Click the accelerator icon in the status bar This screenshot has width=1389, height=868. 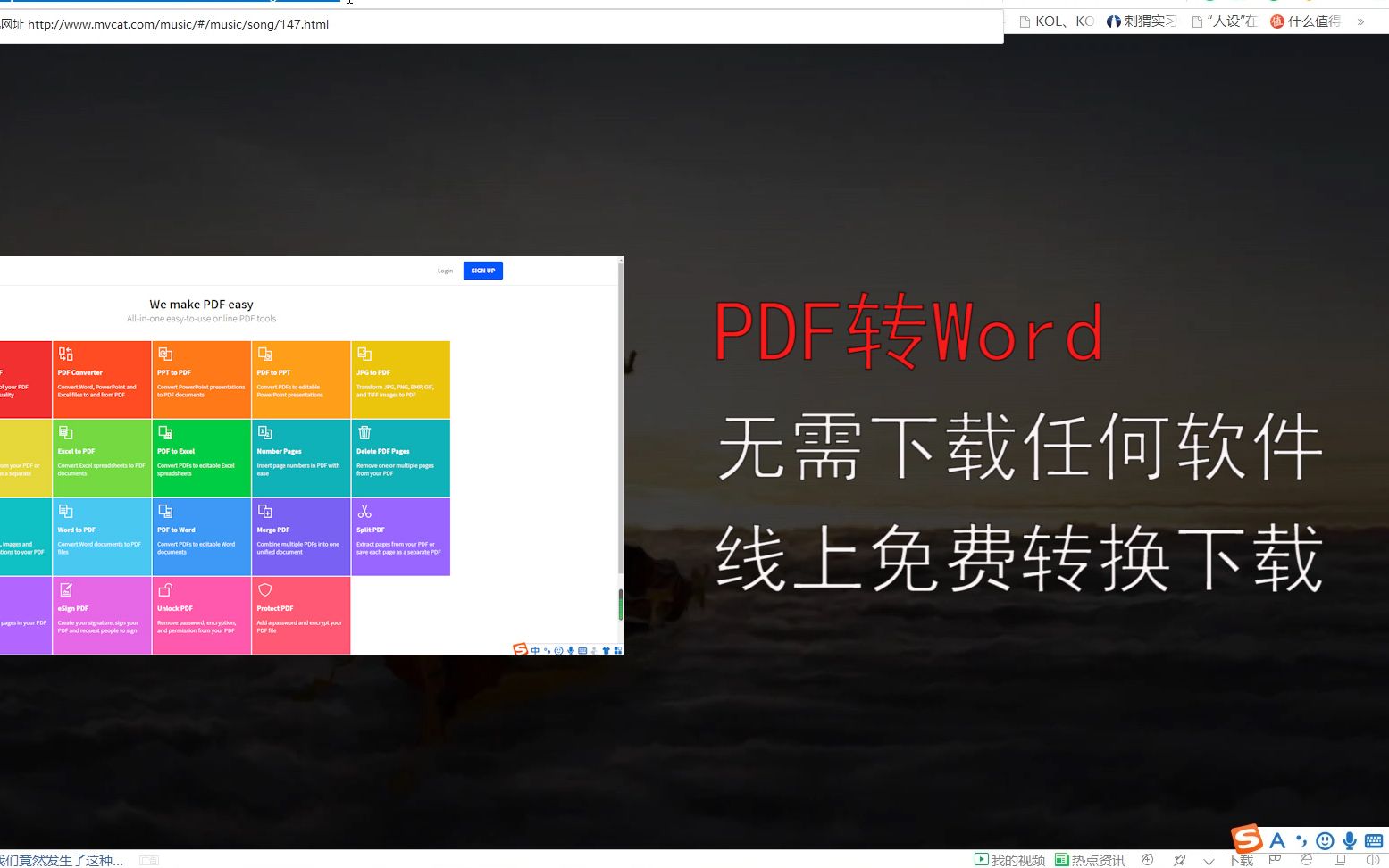point(1148,860)
